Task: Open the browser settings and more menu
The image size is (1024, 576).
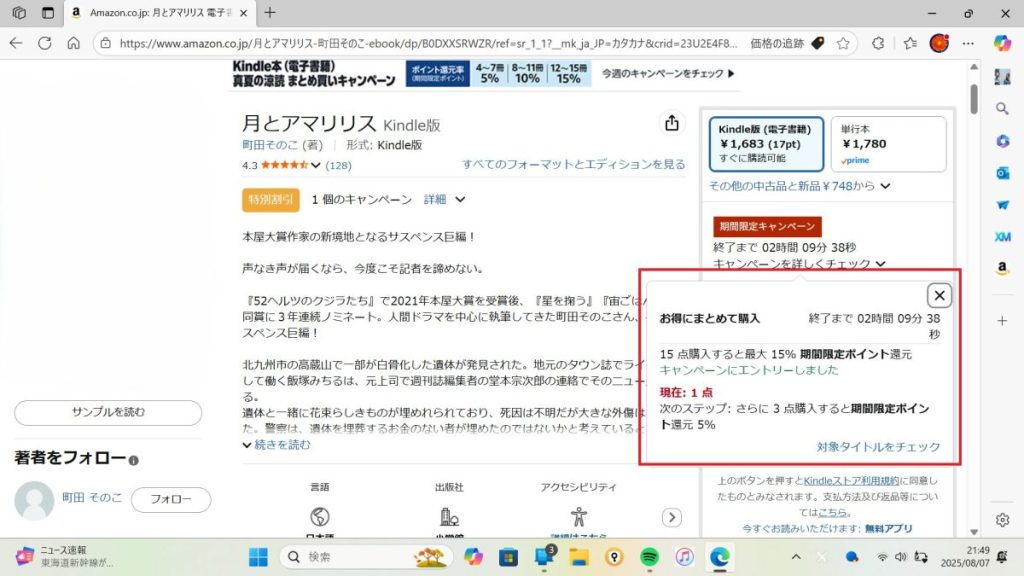Action: click(968, 43)
